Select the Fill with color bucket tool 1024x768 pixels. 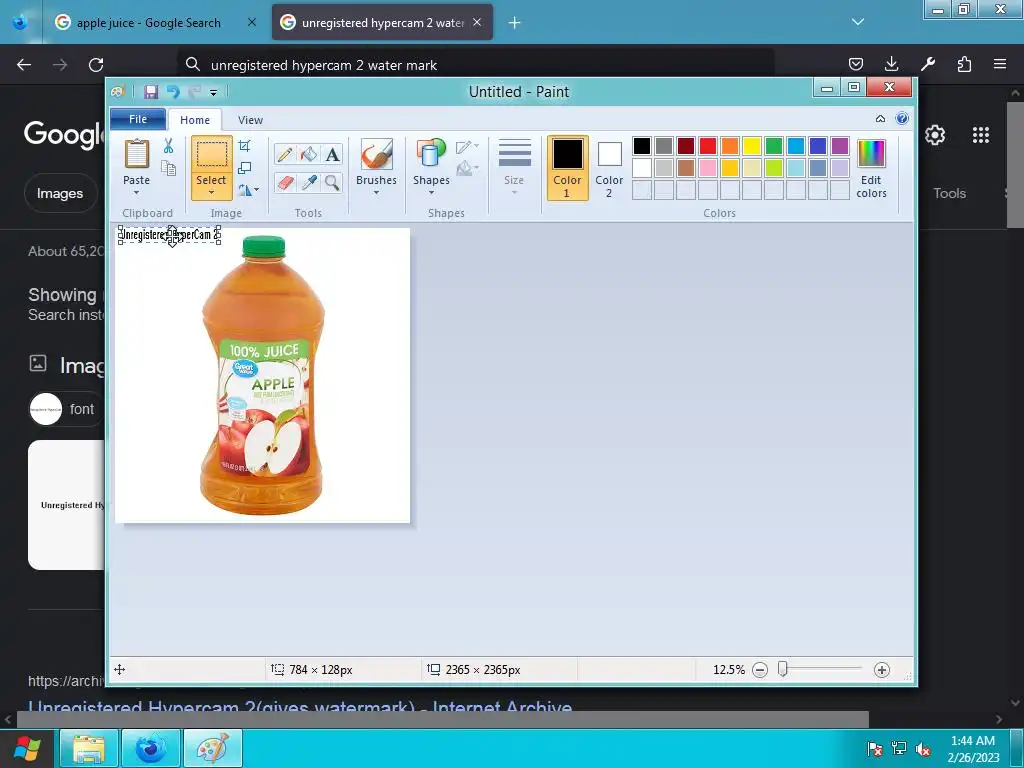(308, 154)
